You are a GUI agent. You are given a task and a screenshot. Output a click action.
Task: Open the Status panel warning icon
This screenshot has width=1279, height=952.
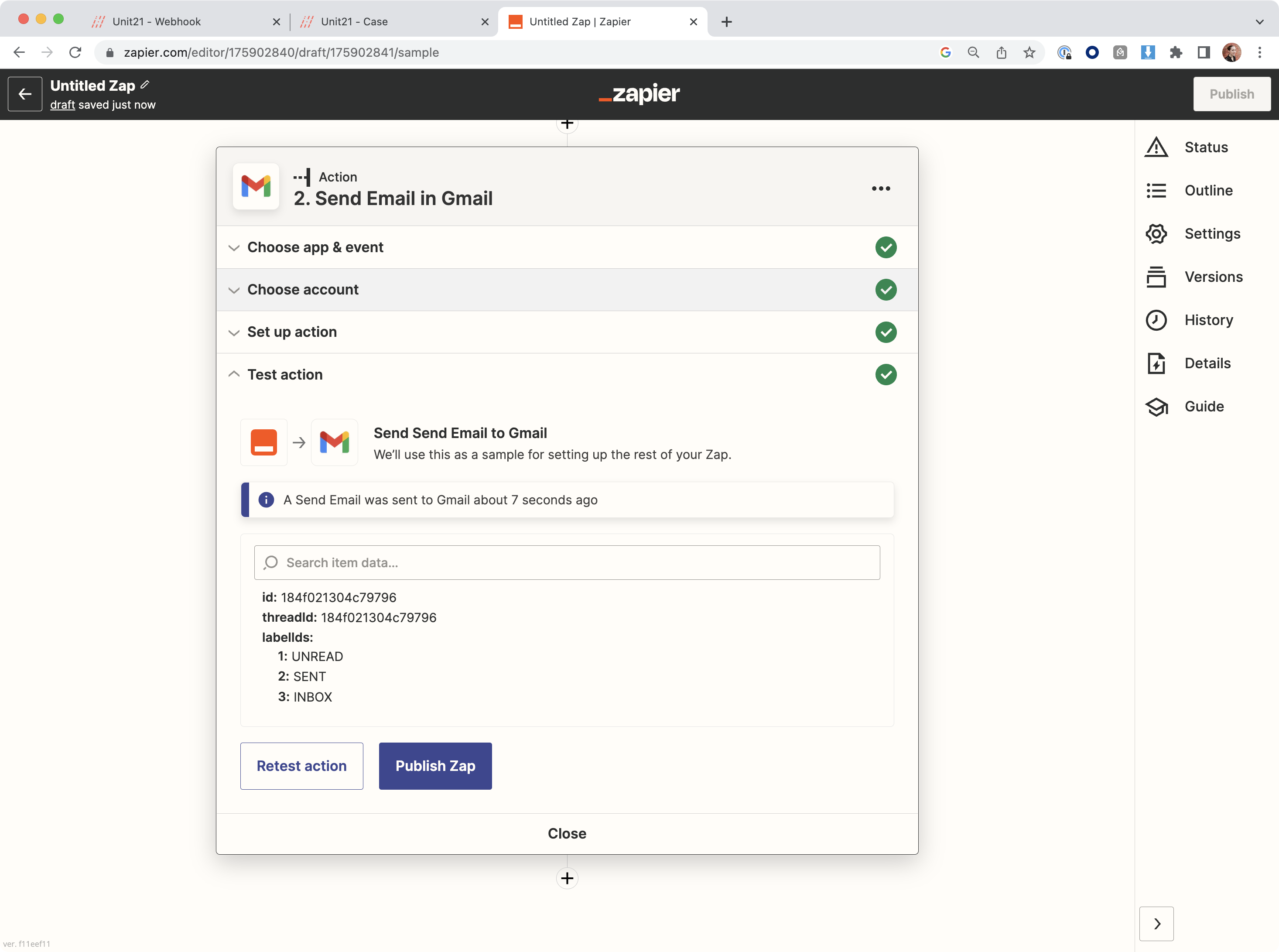(1156, 147)
